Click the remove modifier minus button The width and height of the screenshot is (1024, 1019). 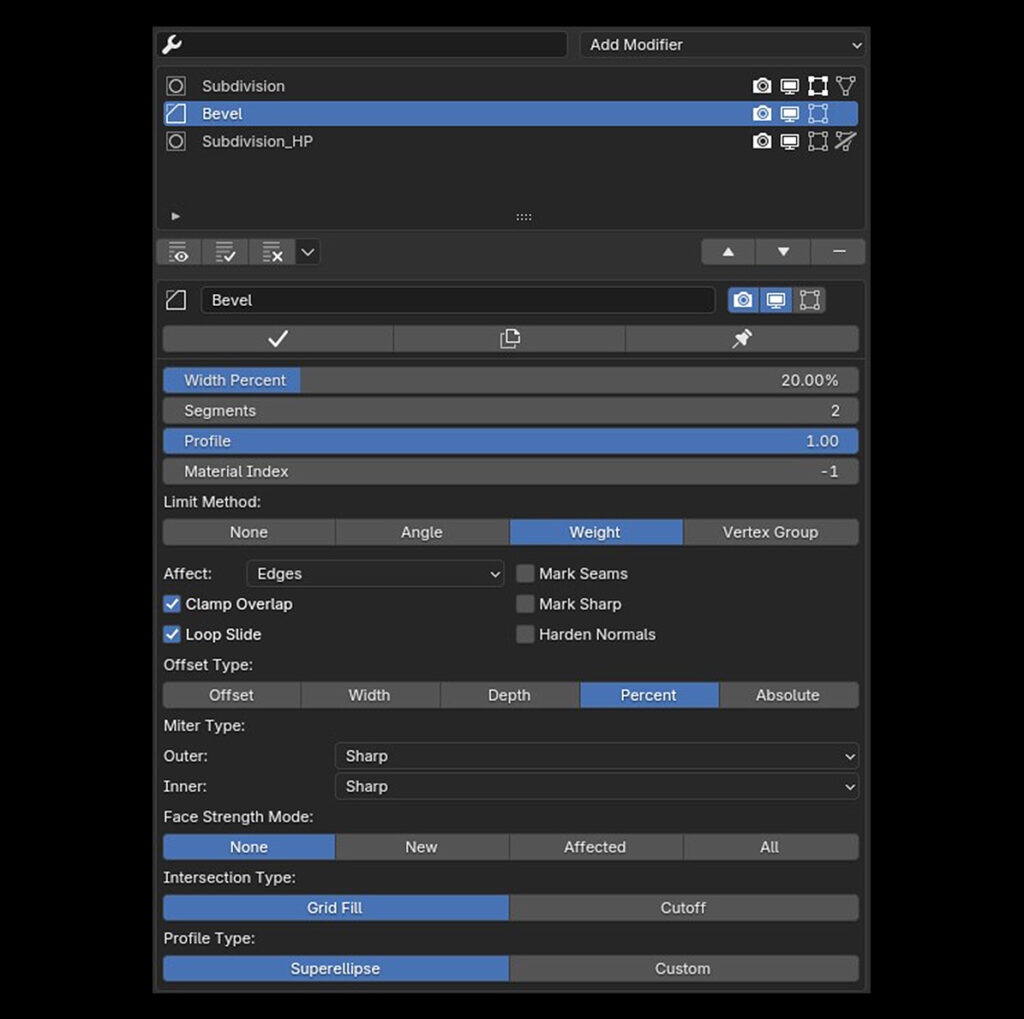click(x=838, y=252)
